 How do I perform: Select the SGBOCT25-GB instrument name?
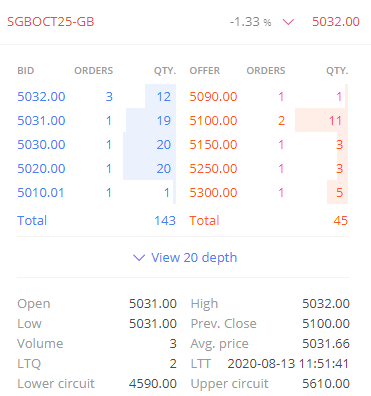(x=51, y=22)
